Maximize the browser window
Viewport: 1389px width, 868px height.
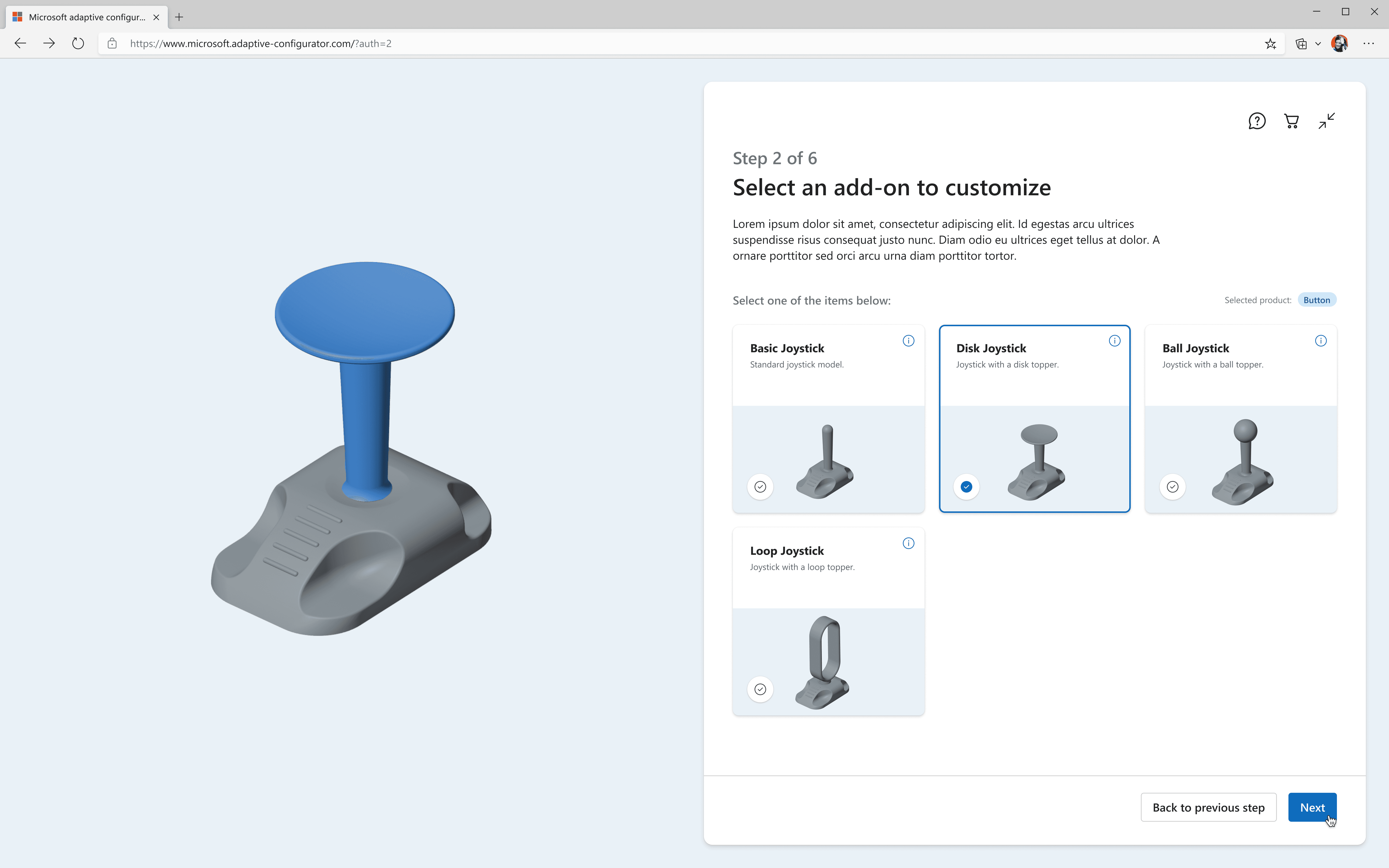click(x=1345, y=12)
